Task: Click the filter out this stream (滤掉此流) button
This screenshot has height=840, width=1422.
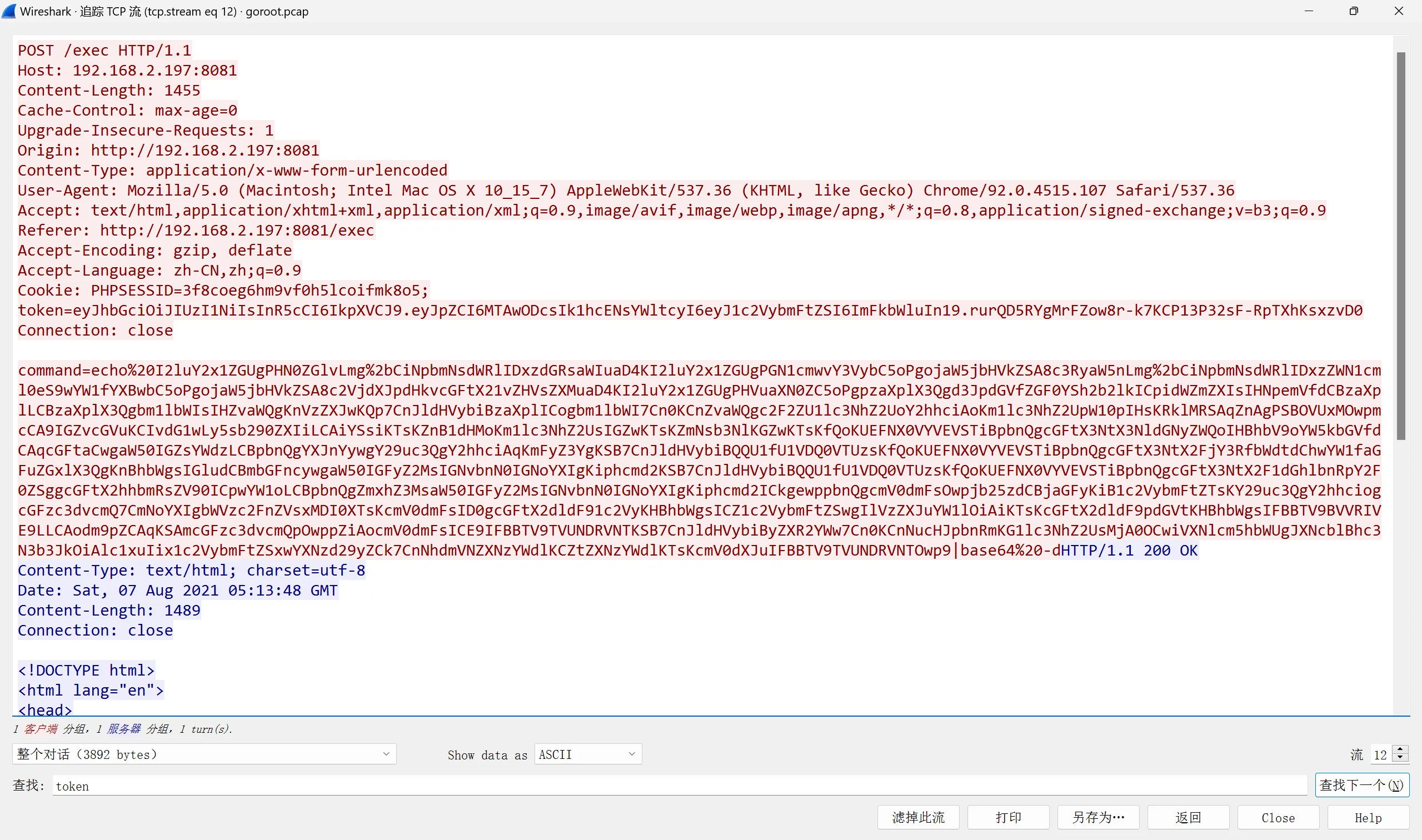Action: [x=917, y=817]
